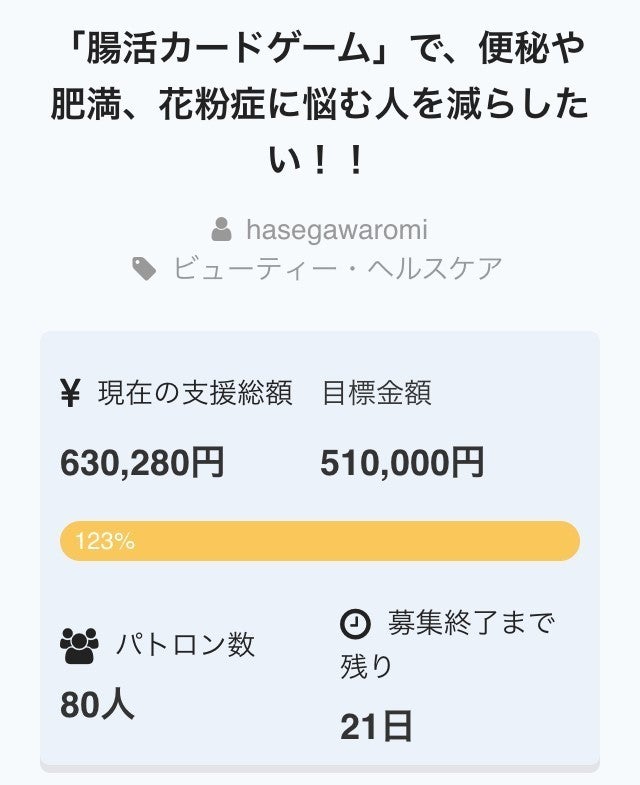Click the clock icon for remaining time
Viewport: 640px width, 785px height.
[x=355, y=624]
